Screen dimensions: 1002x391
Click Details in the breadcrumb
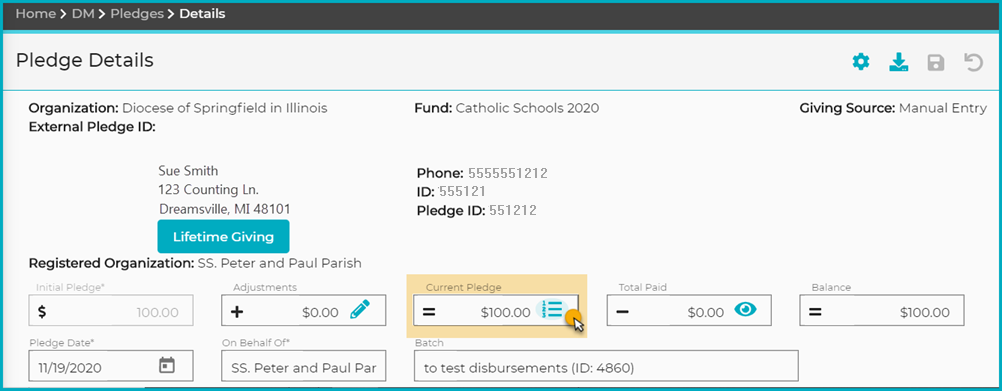coord(202,13)
